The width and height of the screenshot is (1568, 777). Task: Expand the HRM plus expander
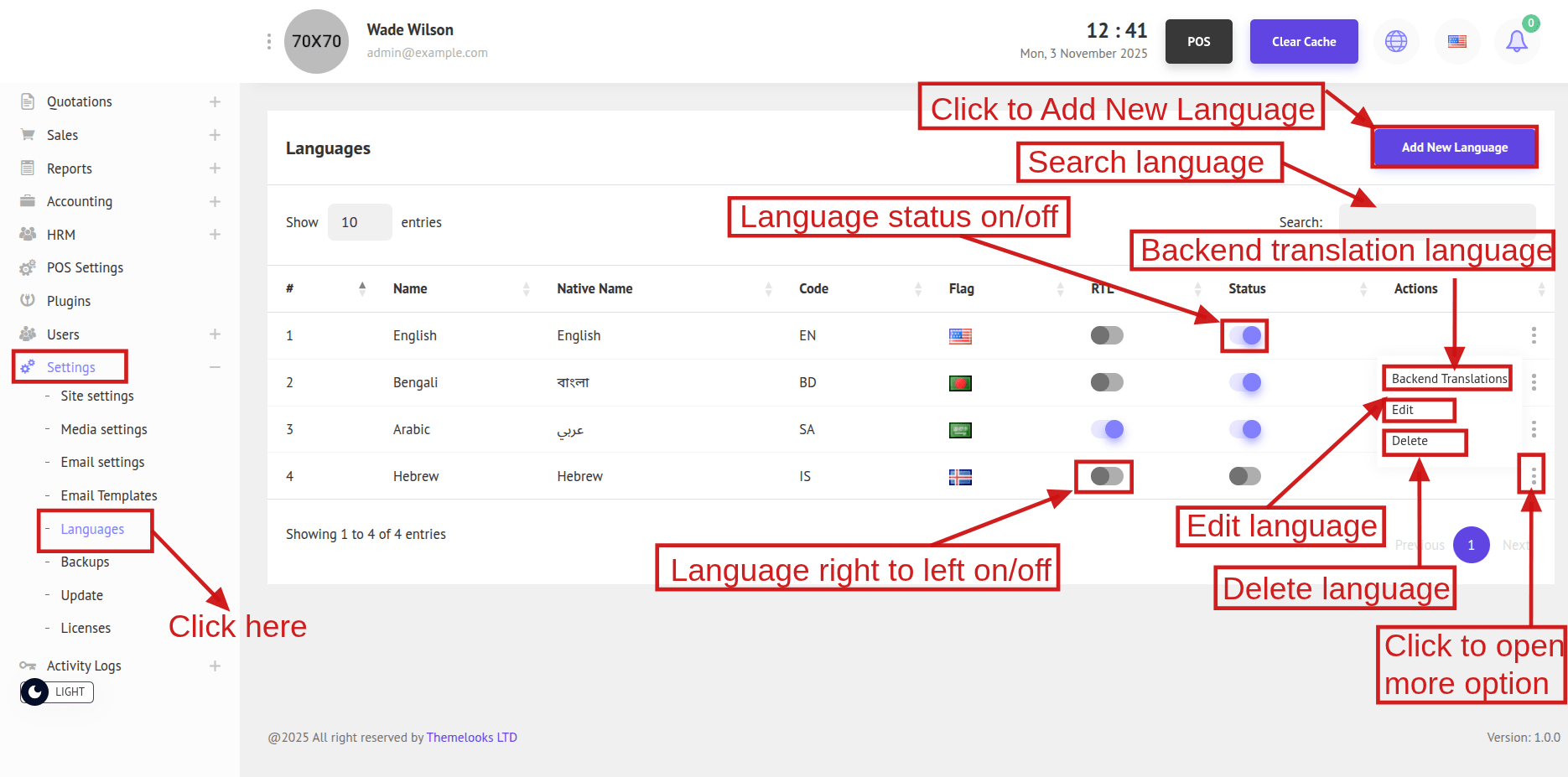[x=215, y=235]
